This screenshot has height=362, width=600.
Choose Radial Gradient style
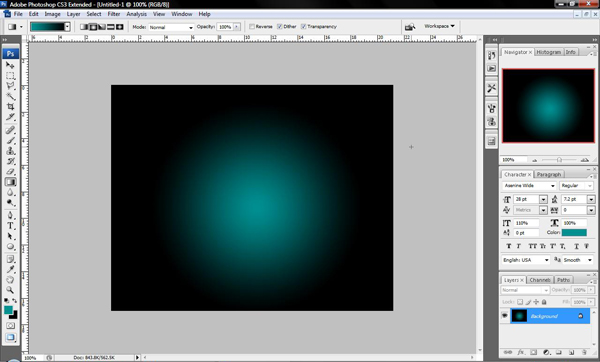click(x=93, y=27)
